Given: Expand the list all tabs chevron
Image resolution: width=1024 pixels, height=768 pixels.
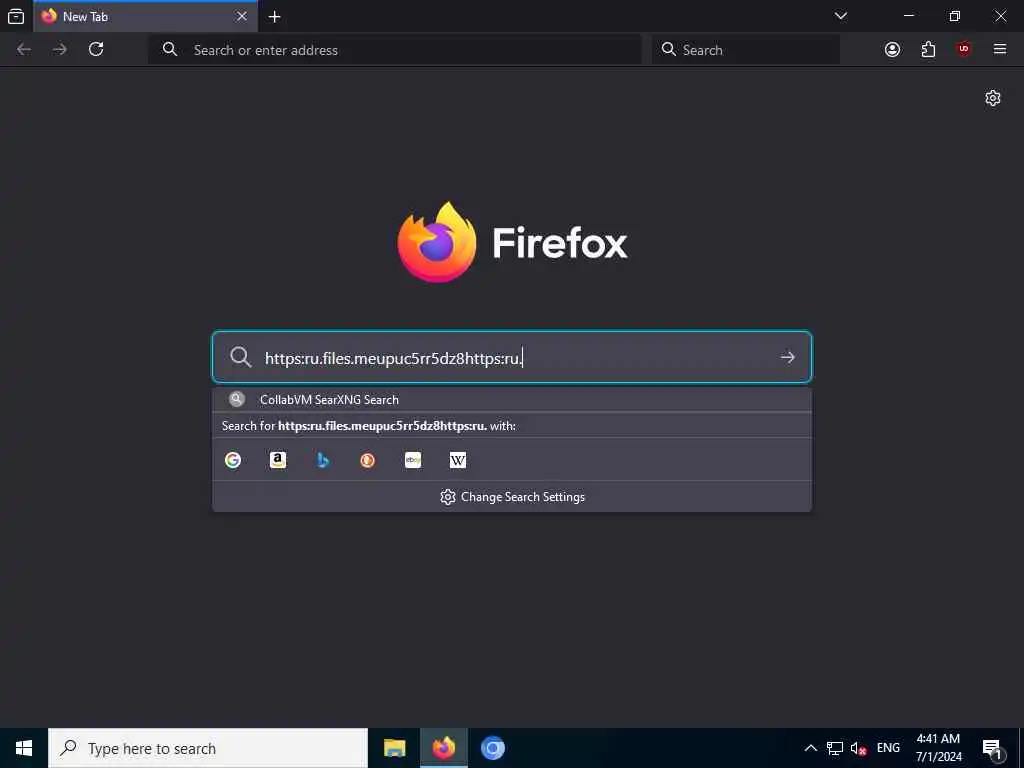Looking at the screenshot, I should coord(841,16).
